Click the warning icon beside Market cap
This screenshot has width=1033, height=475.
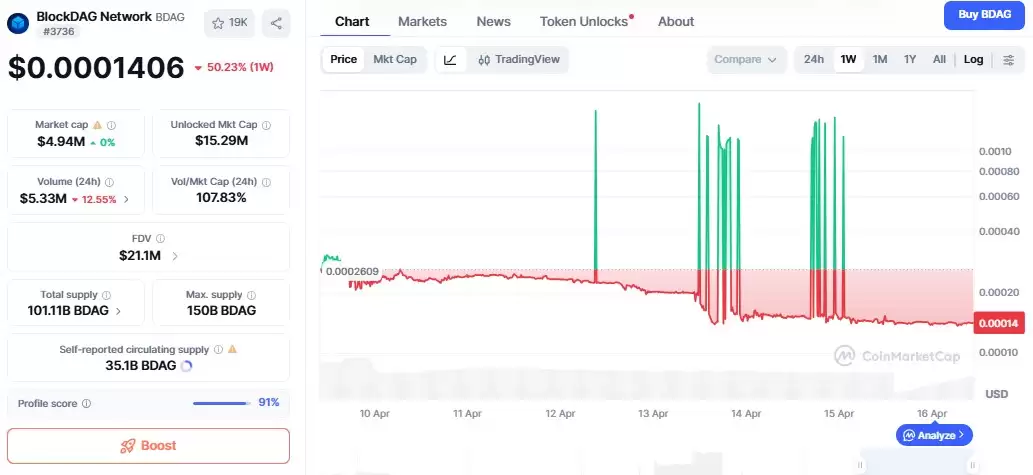click(x=97, y=125)
